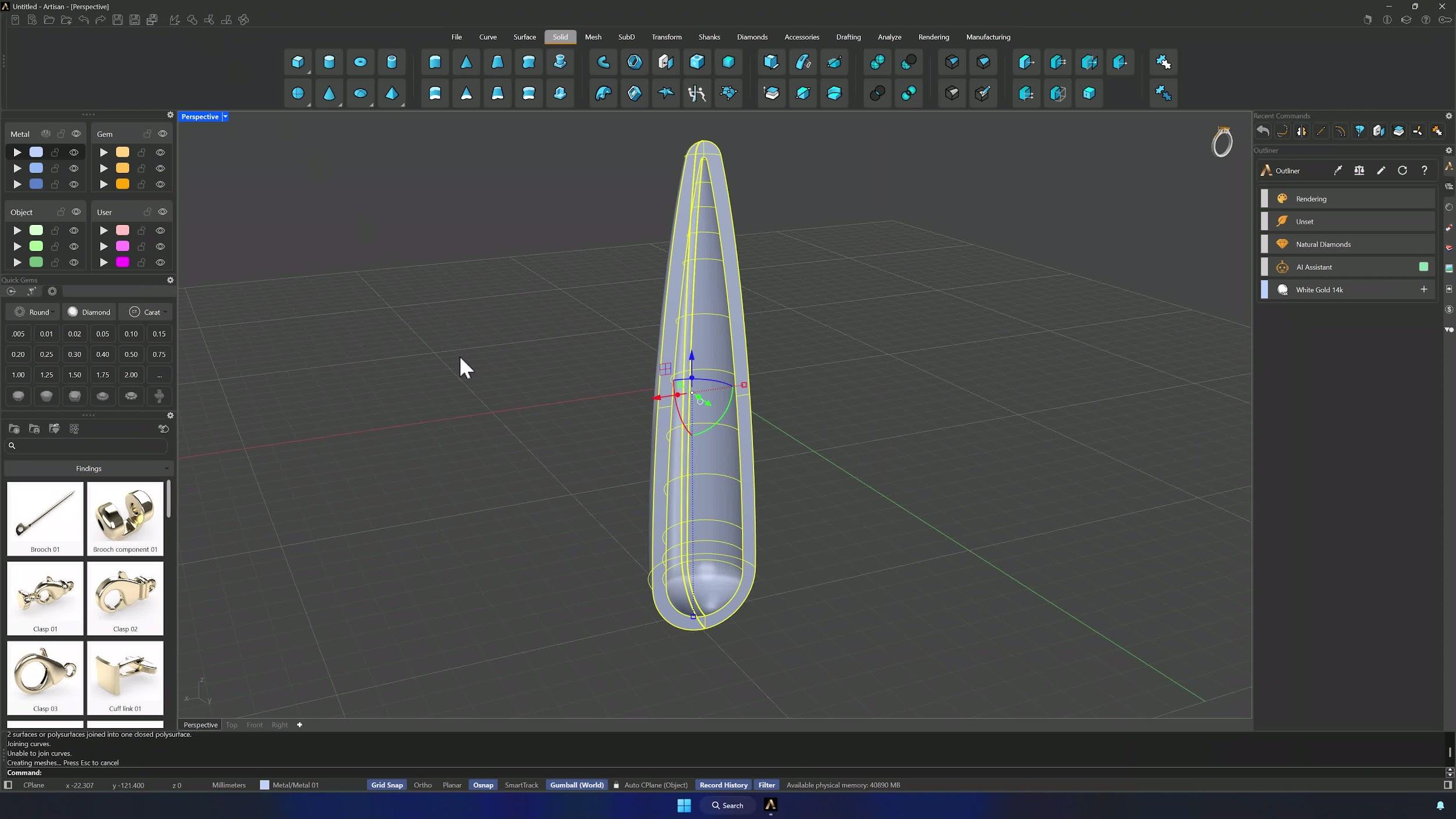Click the boss on base solid icon
Screen dimensions: 1456x819
pos(560,62)
